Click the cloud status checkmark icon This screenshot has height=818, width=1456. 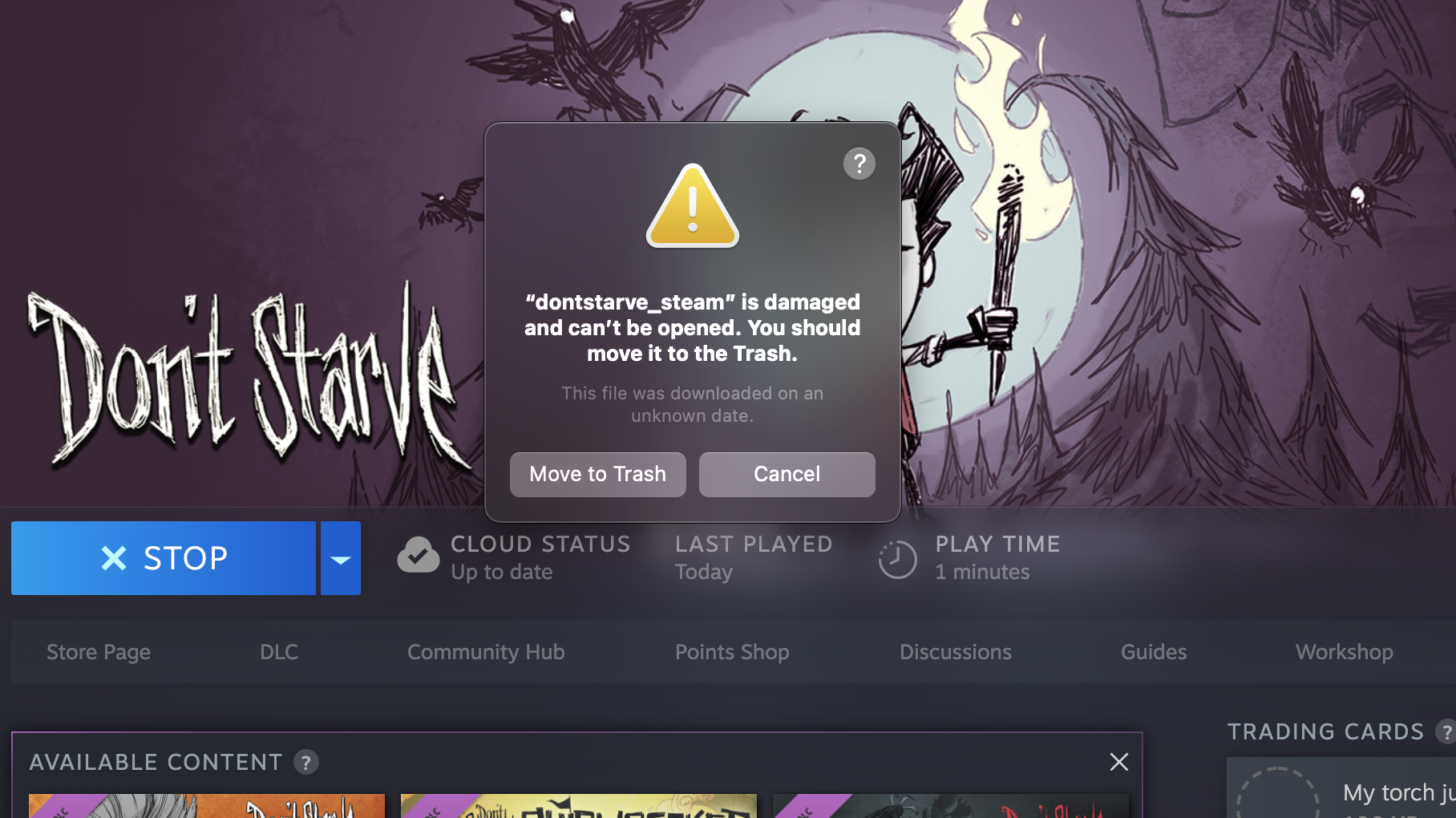coord(419,557)
